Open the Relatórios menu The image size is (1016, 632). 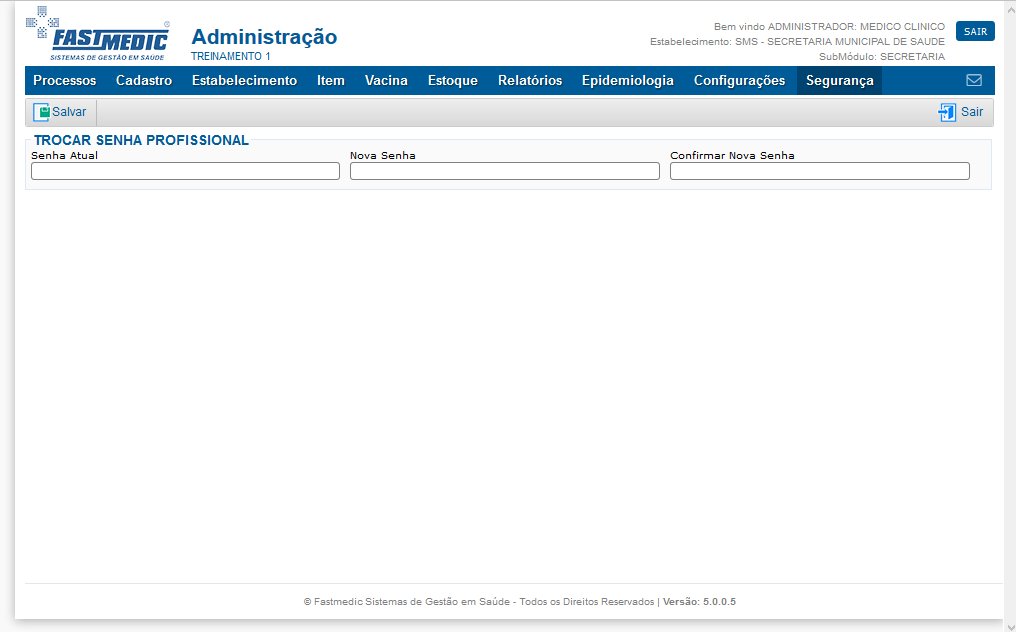[x=530, y=80]
